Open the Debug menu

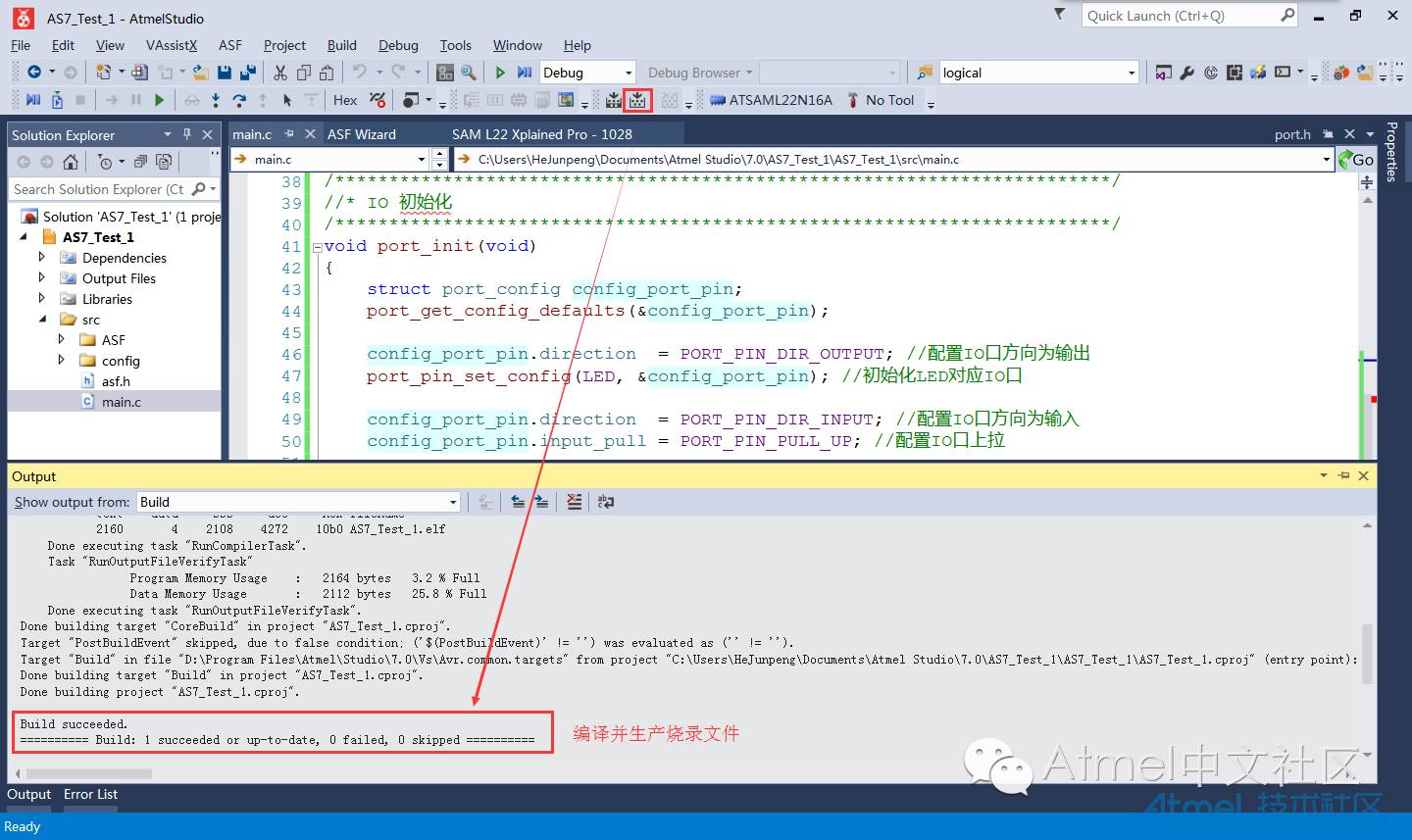click(398, 45)
